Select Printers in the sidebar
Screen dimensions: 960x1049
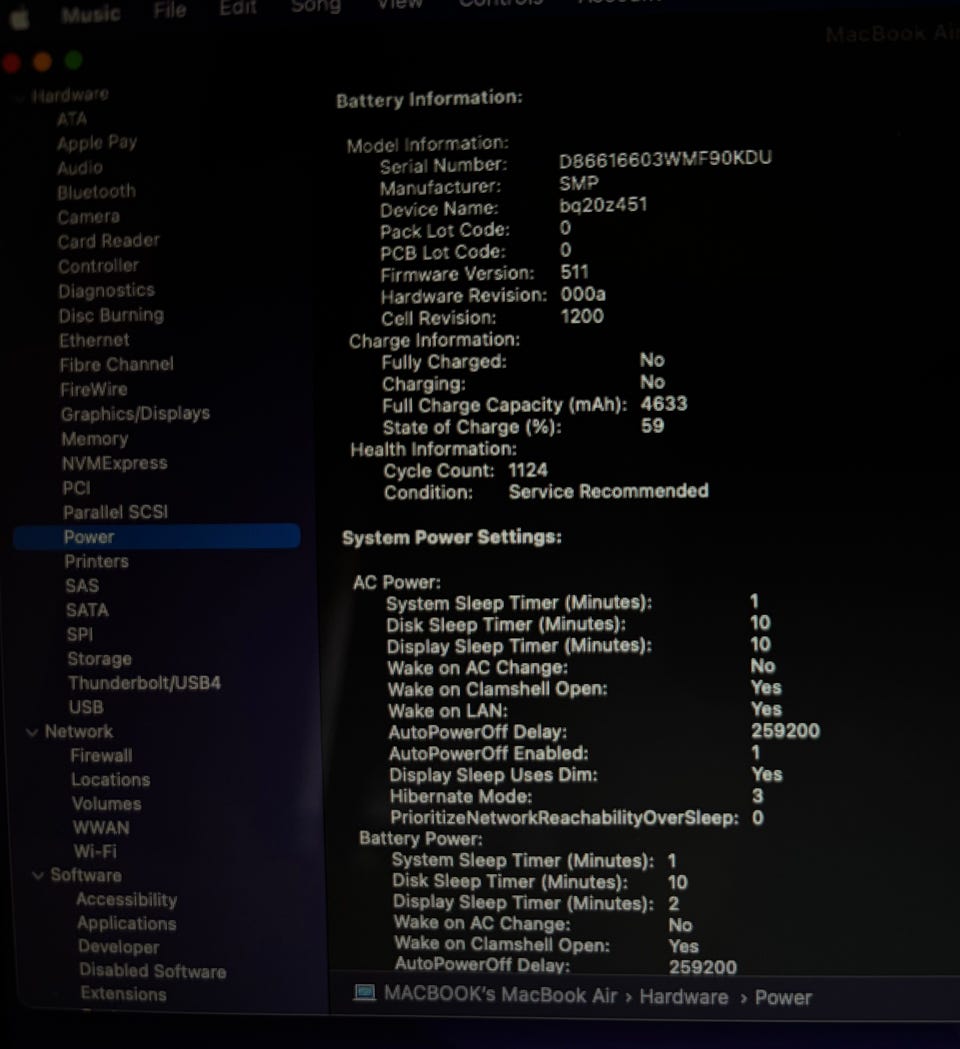click(96, 561)
